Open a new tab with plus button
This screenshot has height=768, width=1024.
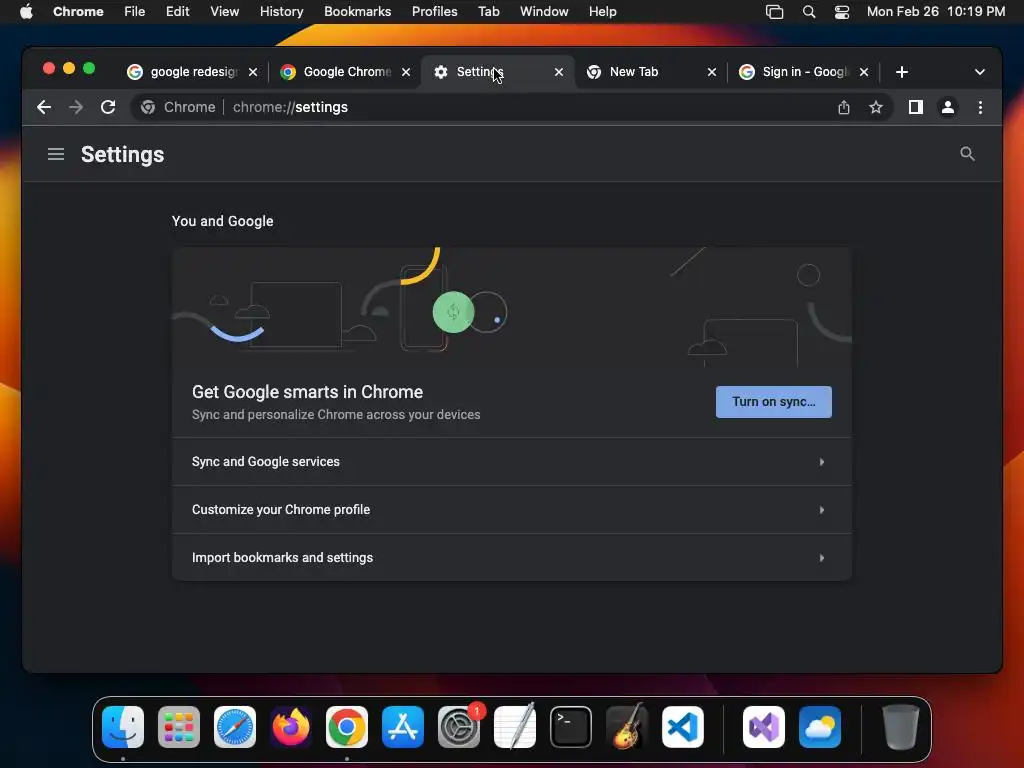902,72
